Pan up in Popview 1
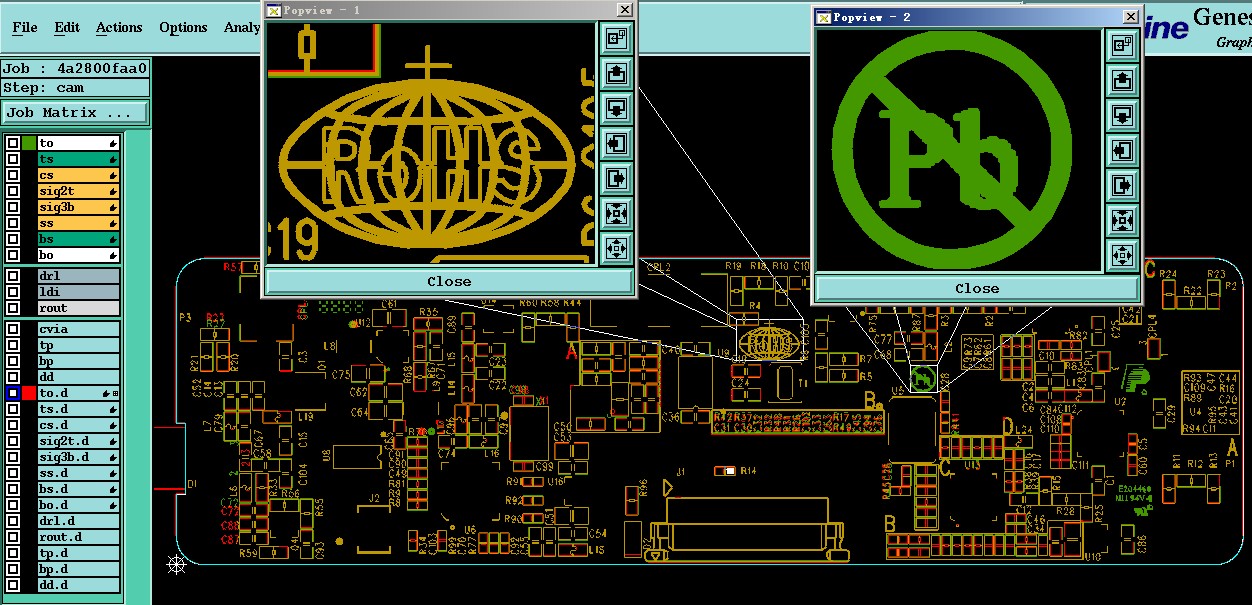The height and width of the screenshot is (605, 1252). tap(617, 73)
